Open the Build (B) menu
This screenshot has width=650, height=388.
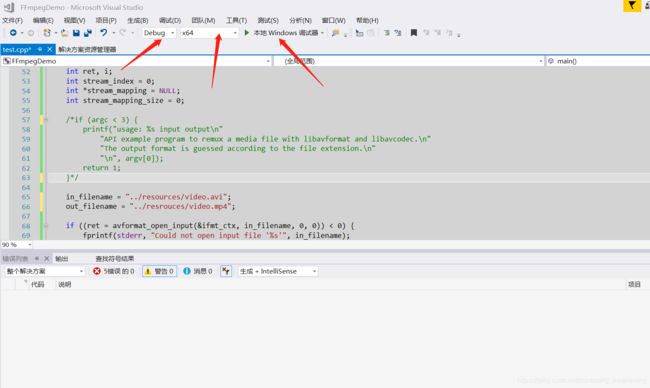pyautogui.click(x=138, y=20)
